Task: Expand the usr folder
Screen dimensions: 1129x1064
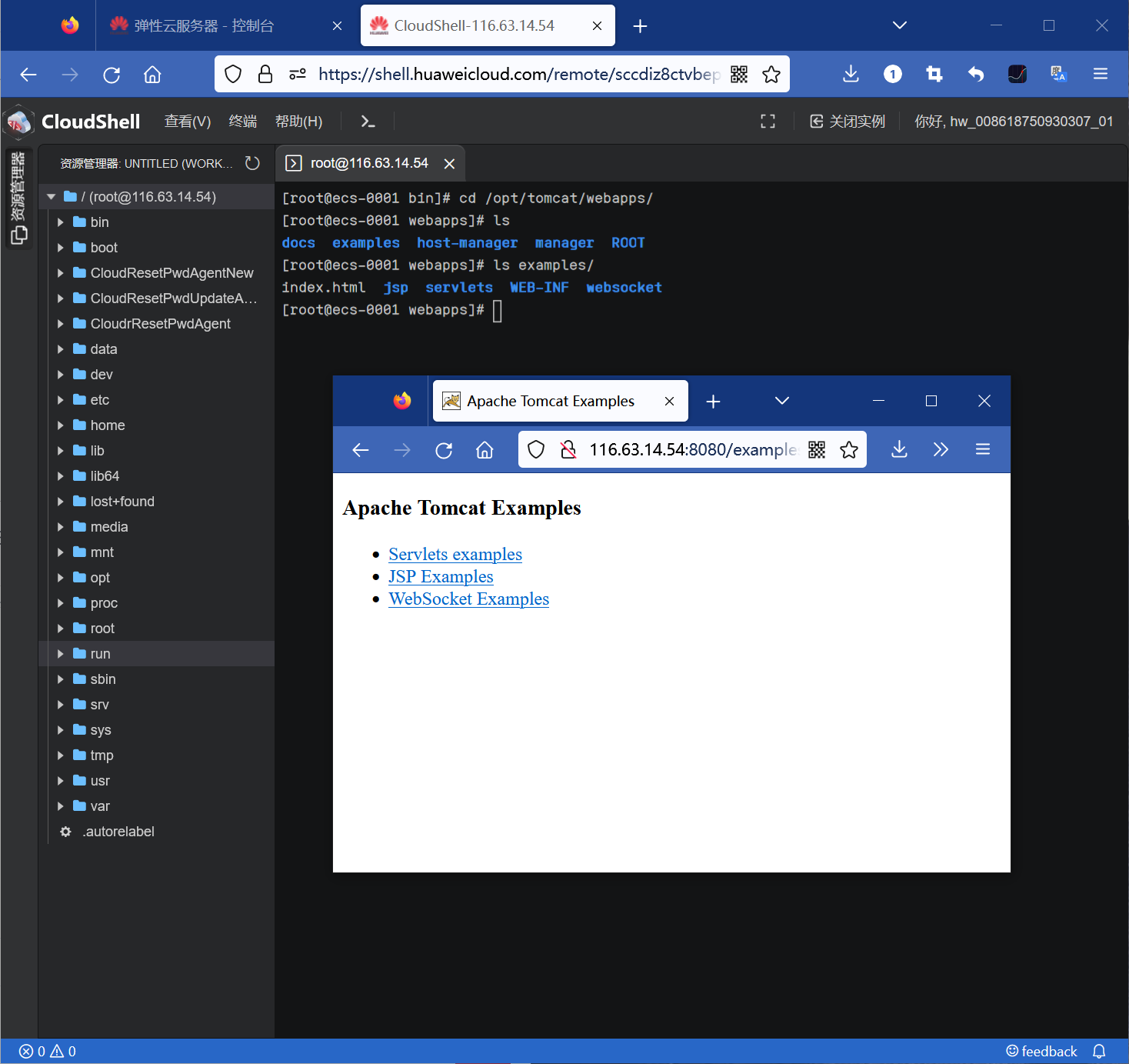Action: [x=60, y=781]
